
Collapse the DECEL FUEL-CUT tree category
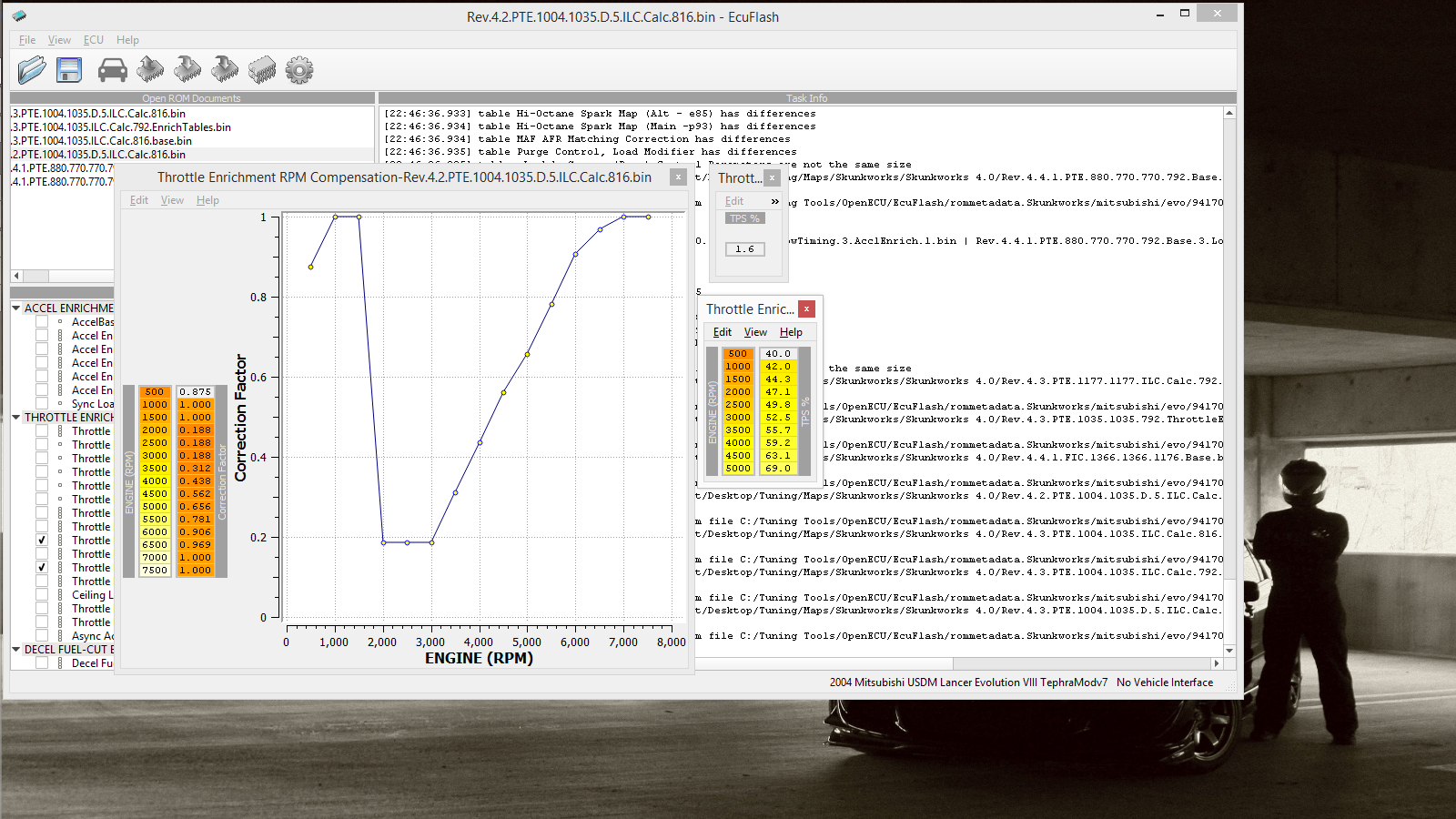click(x=16, y=650)
